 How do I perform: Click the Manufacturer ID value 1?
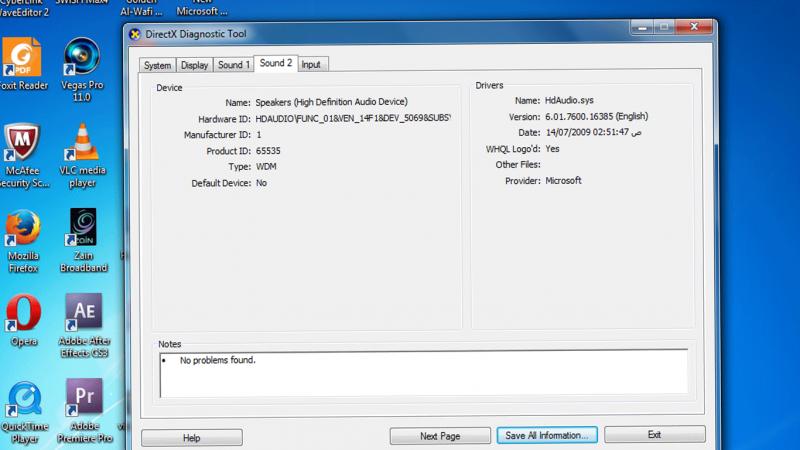tap(259, 135)
